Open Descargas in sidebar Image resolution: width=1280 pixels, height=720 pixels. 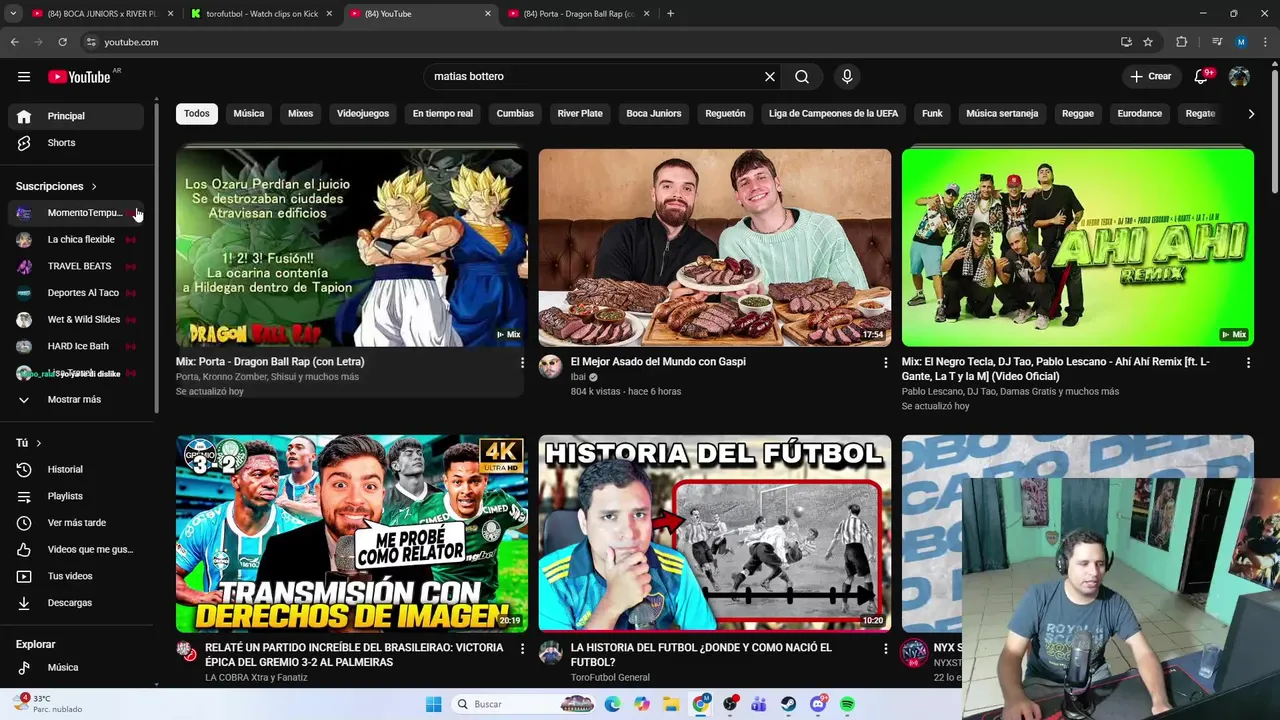[x=76, y=603]
